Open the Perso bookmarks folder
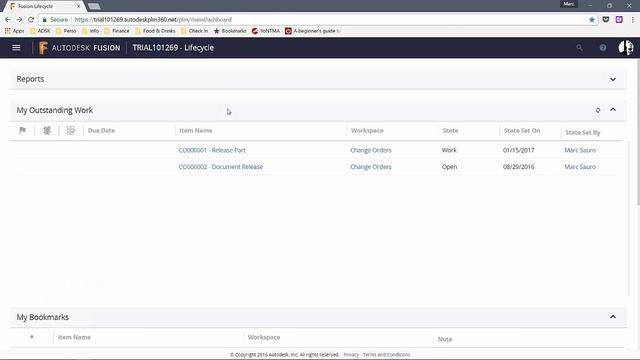This screenshot has height=360, width=640. 66,31
